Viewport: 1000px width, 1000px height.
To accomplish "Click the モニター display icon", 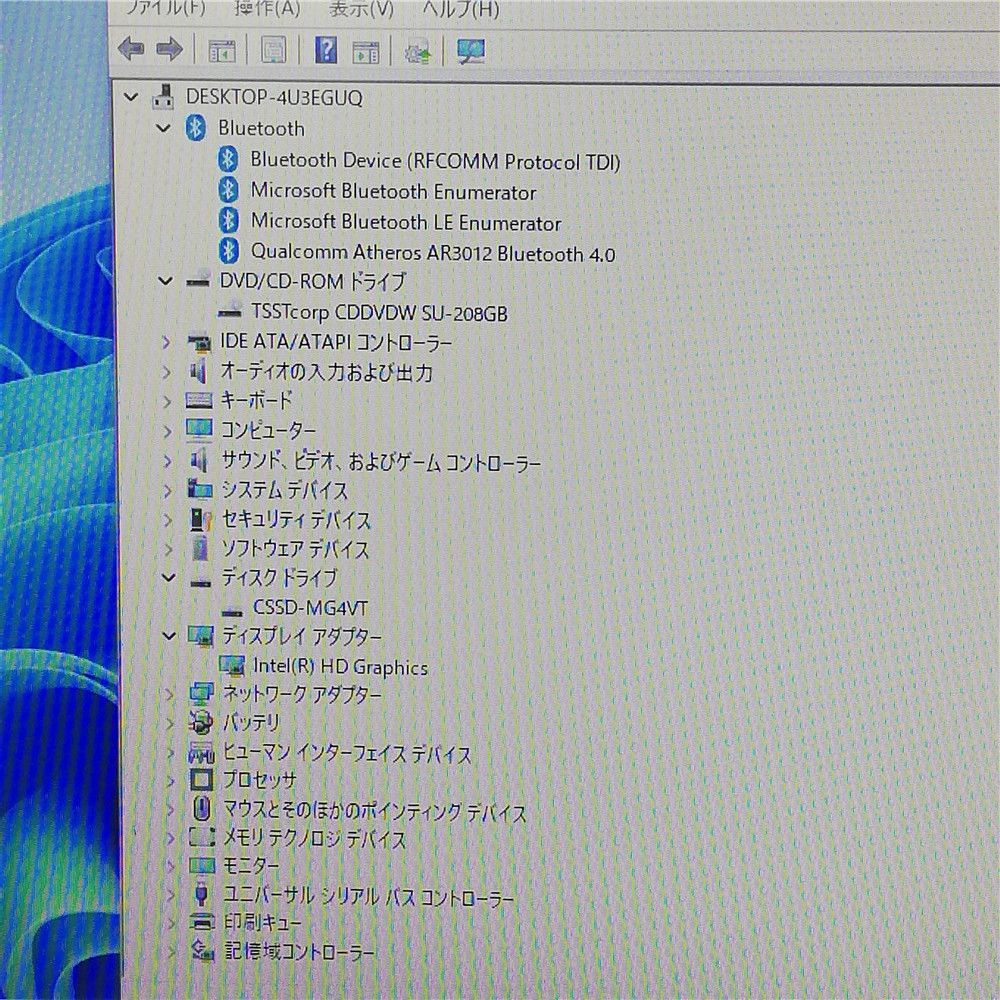I will coord(203,865).
